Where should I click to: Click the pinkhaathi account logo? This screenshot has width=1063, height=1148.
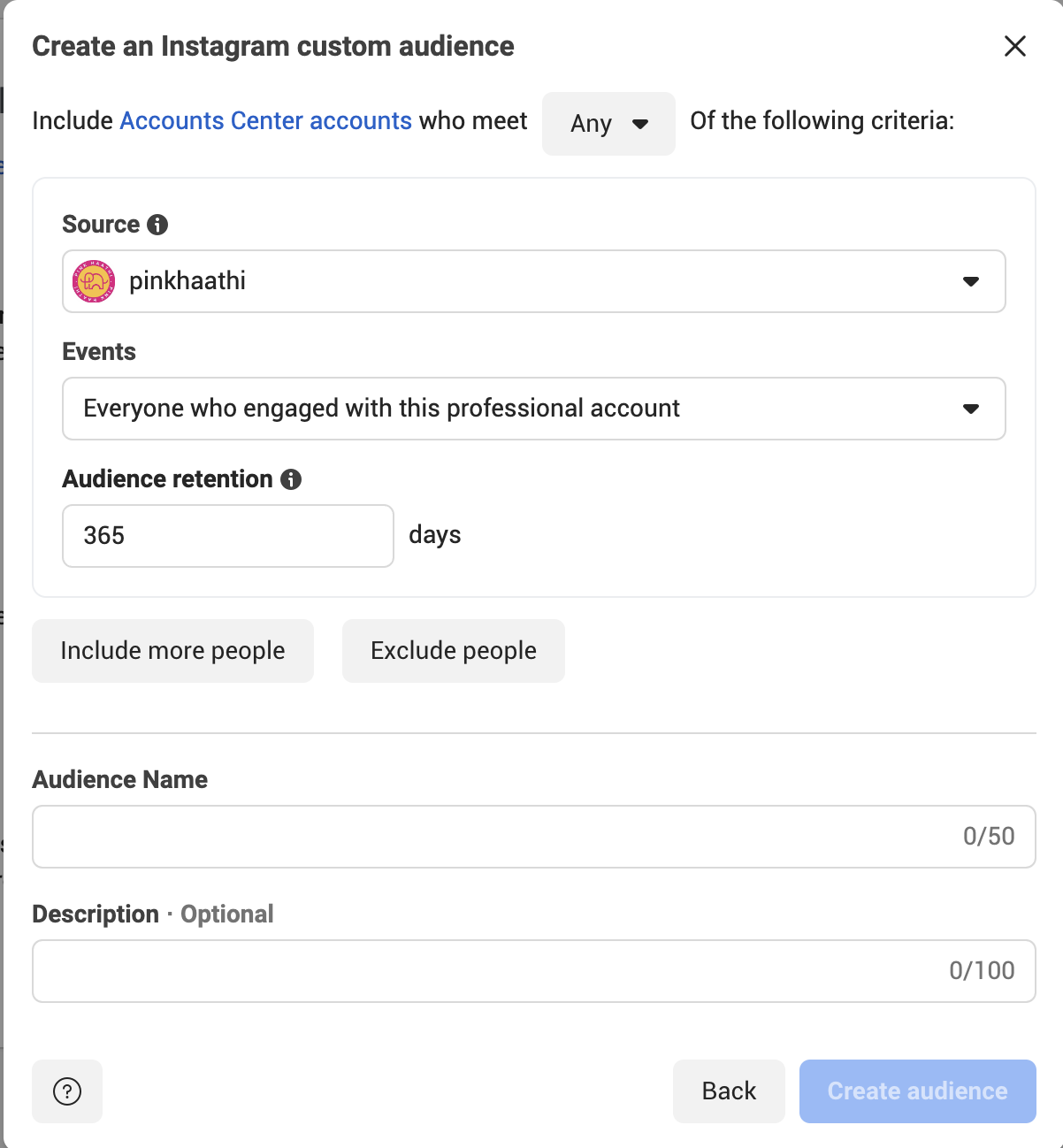[94, 281]
